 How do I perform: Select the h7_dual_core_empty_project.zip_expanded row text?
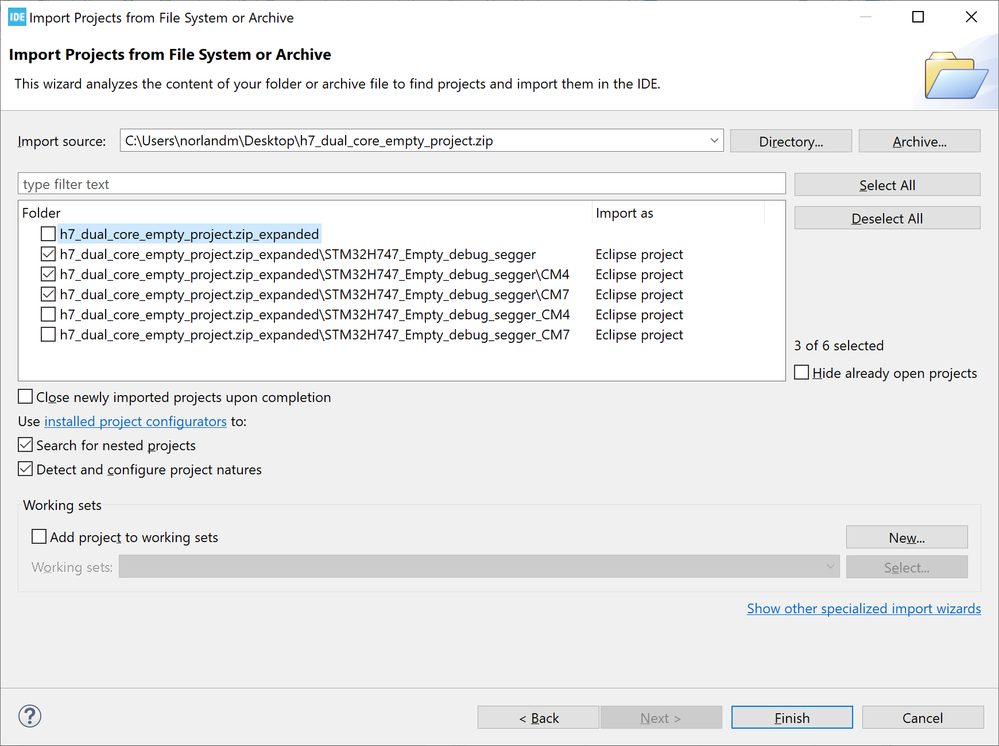189,234
